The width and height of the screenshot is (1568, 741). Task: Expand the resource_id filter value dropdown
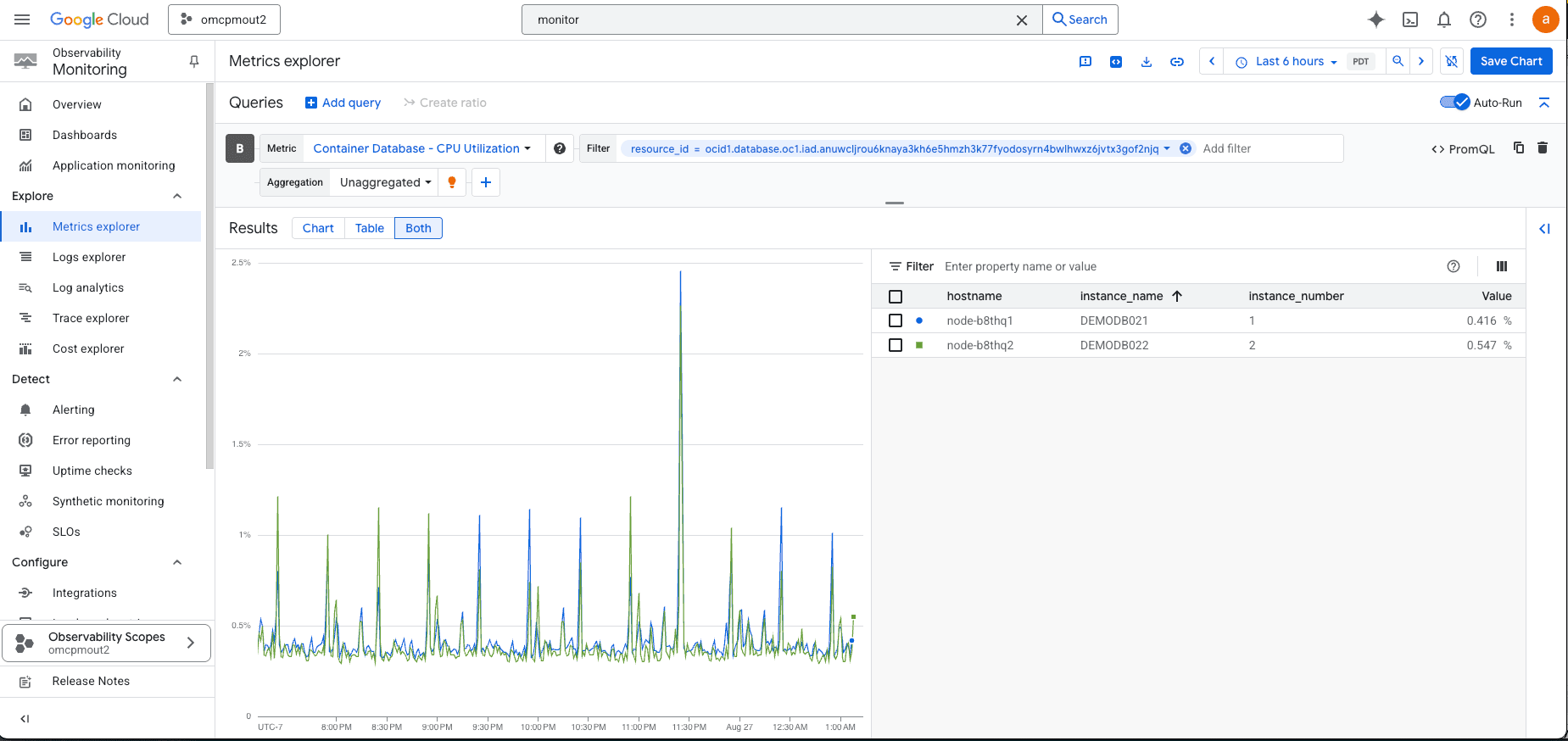(1167, 148)
